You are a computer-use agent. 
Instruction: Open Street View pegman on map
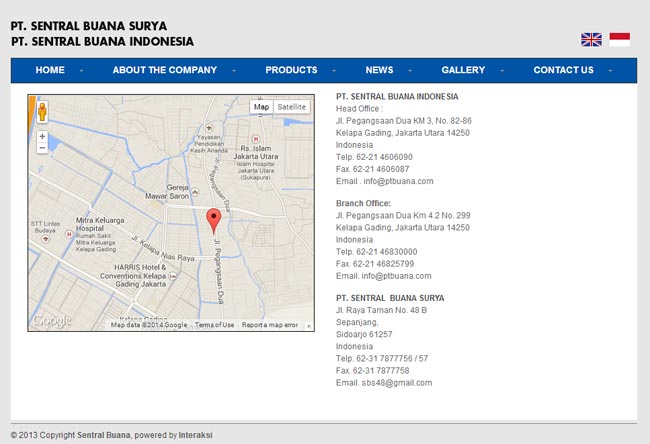pos(42,112)
